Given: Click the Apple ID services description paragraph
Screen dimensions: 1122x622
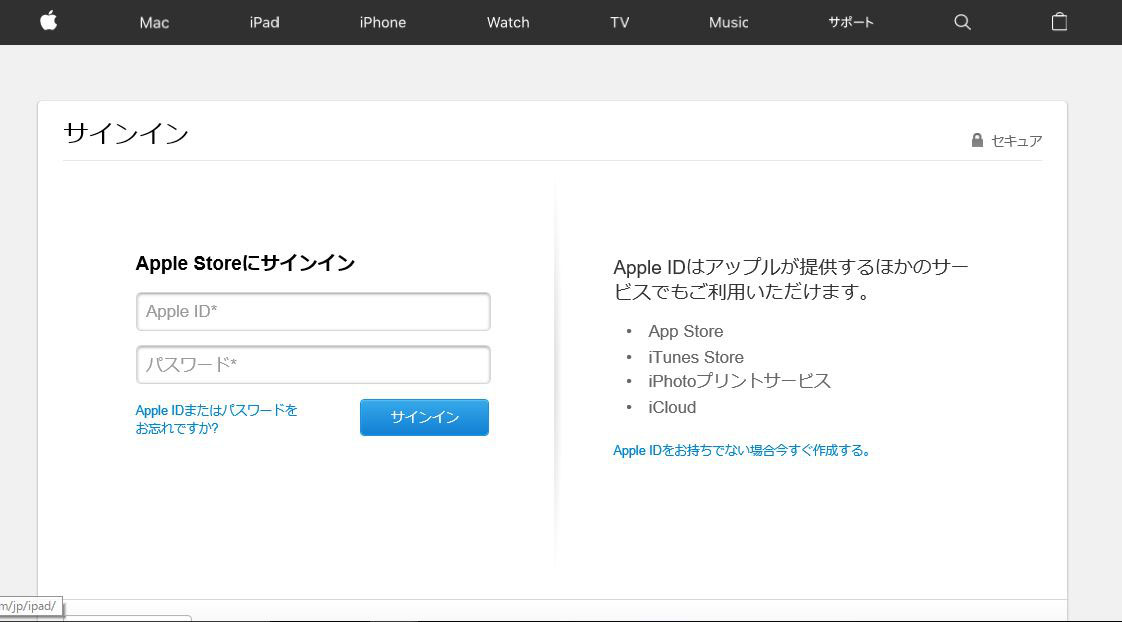Looking at the screenshot, I should (x=791, y=279).
